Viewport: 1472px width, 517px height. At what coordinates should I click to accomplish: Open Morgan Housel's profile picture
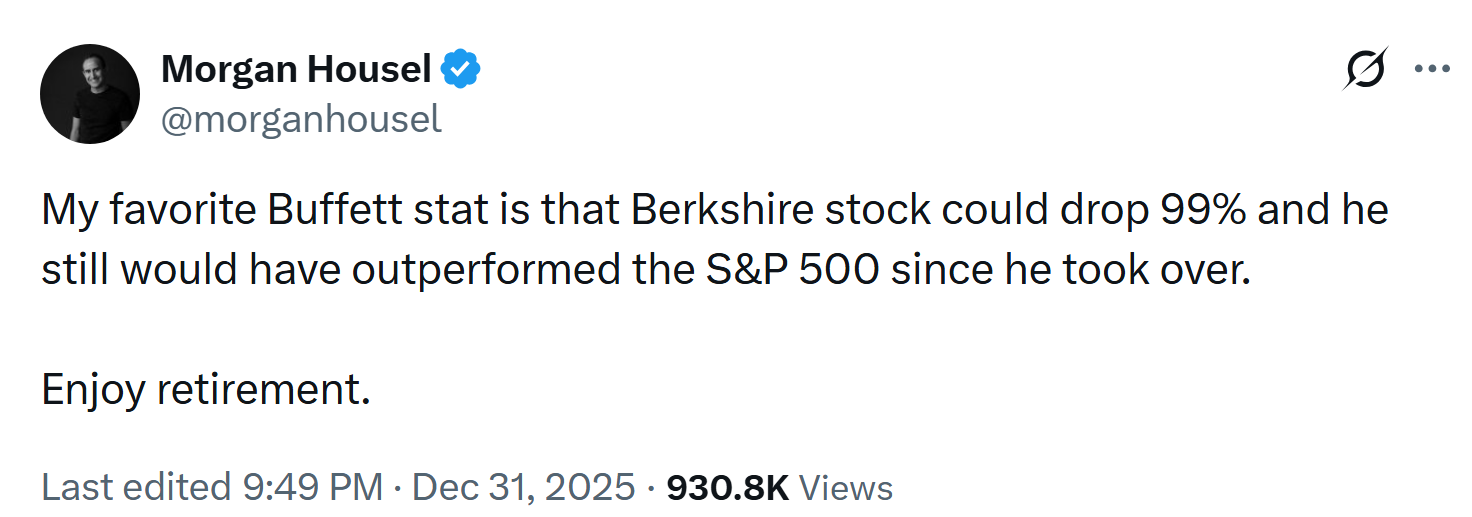[x=89, y=94]
